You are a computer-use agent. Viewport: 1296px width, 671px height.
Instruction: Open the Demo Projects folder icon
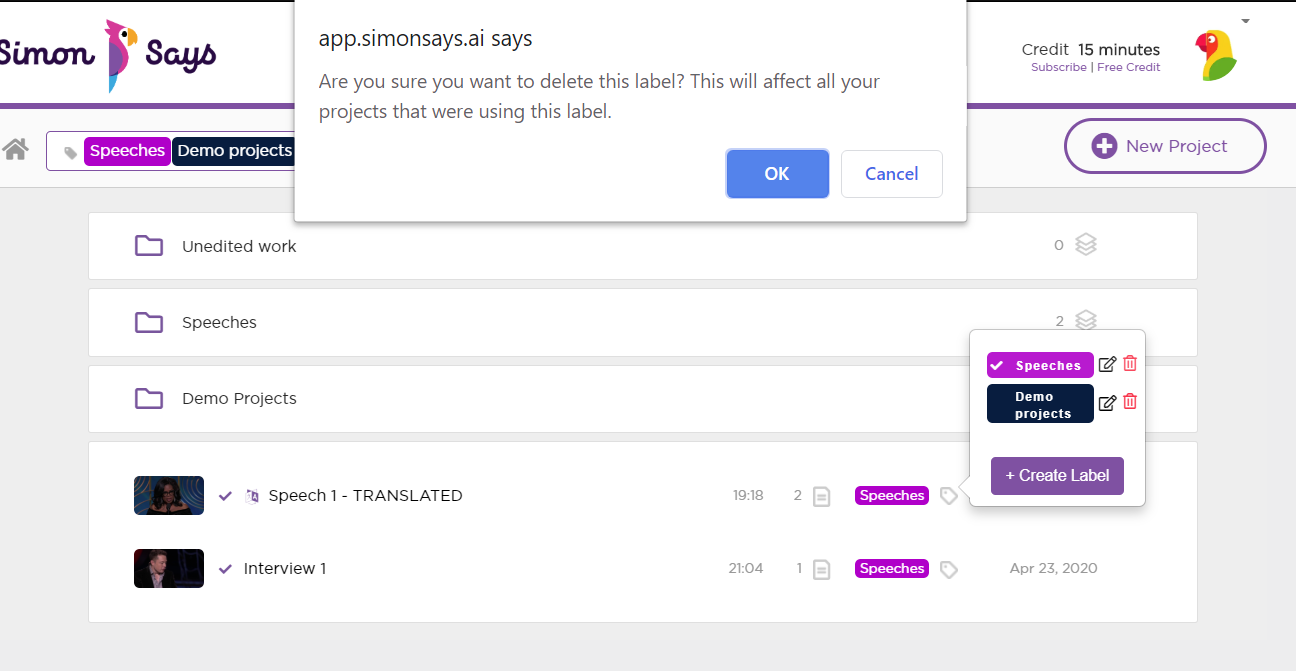pyautogui.click(x=149, y=398)
